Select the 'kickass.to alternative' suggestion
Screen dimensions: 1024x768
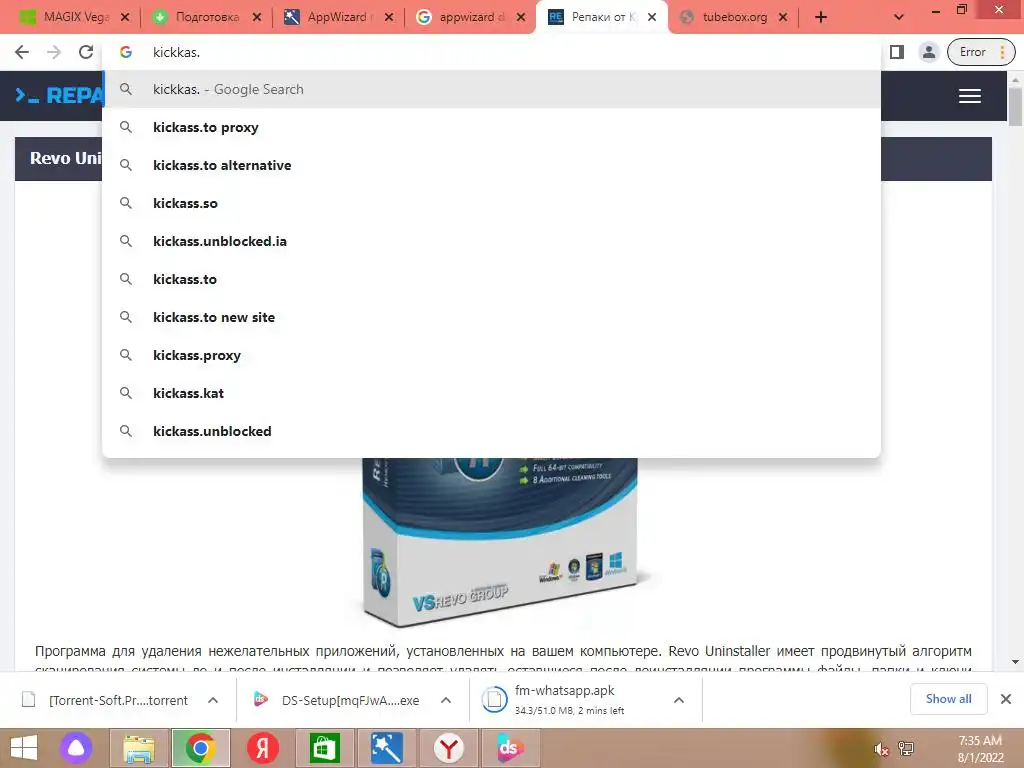[x=491, y=165]
